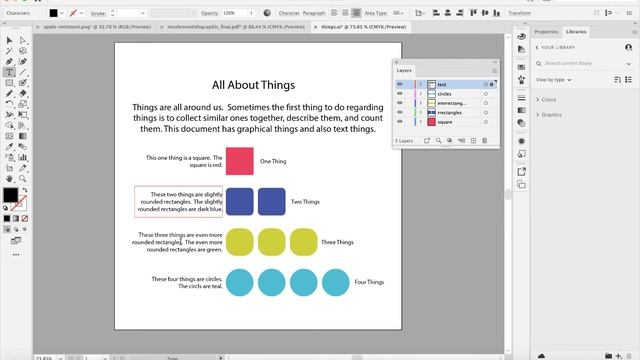Select the Line Segment tool

23,72
